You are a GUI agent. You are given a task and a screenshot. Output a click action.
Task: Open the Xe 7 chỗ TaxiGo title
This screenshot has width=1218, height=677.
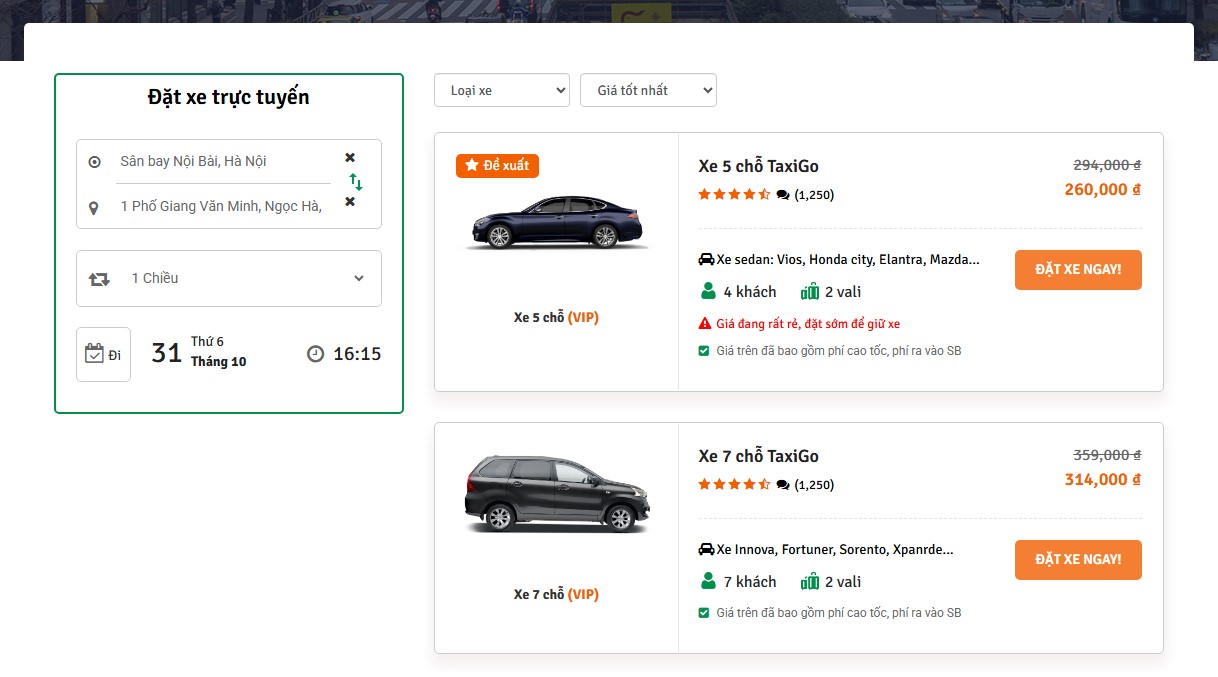[x=758, y=456]
